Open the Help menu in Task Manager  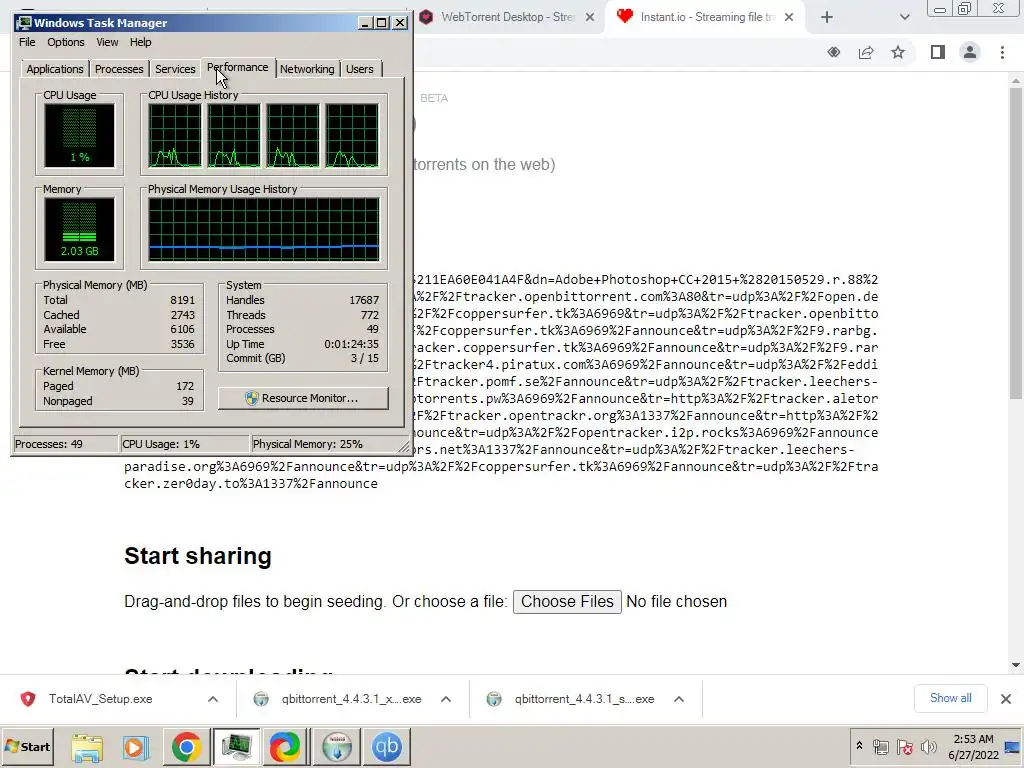click(x=140, y=42)
